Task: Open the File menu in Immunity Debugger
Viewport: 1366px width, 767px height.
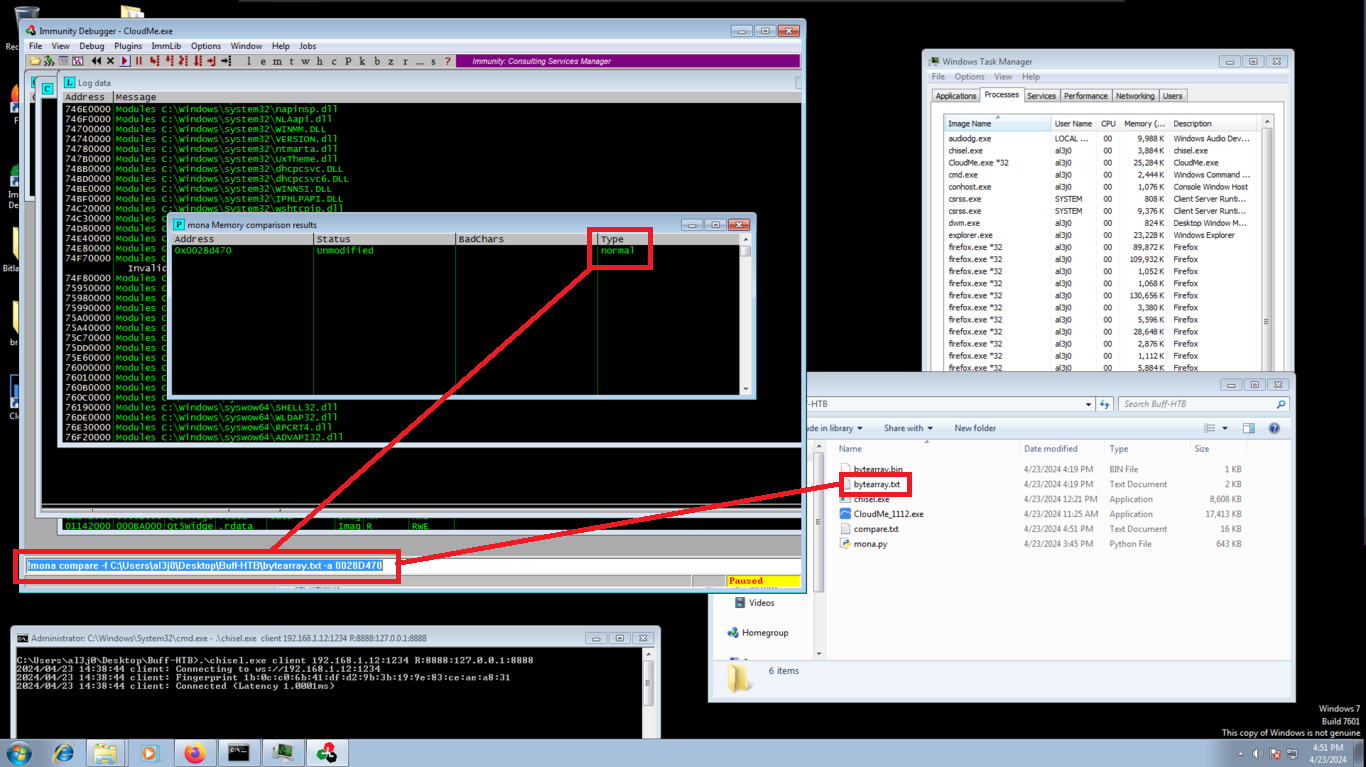Action: (35, 46)
